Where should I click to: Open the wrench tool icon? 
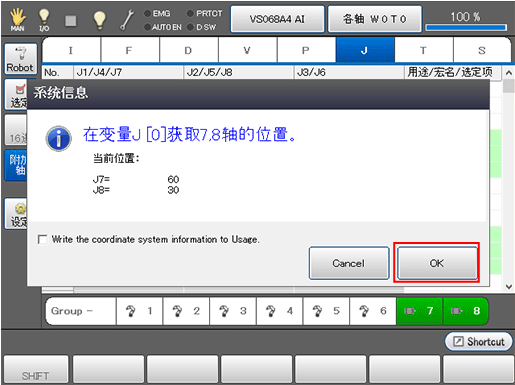tap(127, 20)
